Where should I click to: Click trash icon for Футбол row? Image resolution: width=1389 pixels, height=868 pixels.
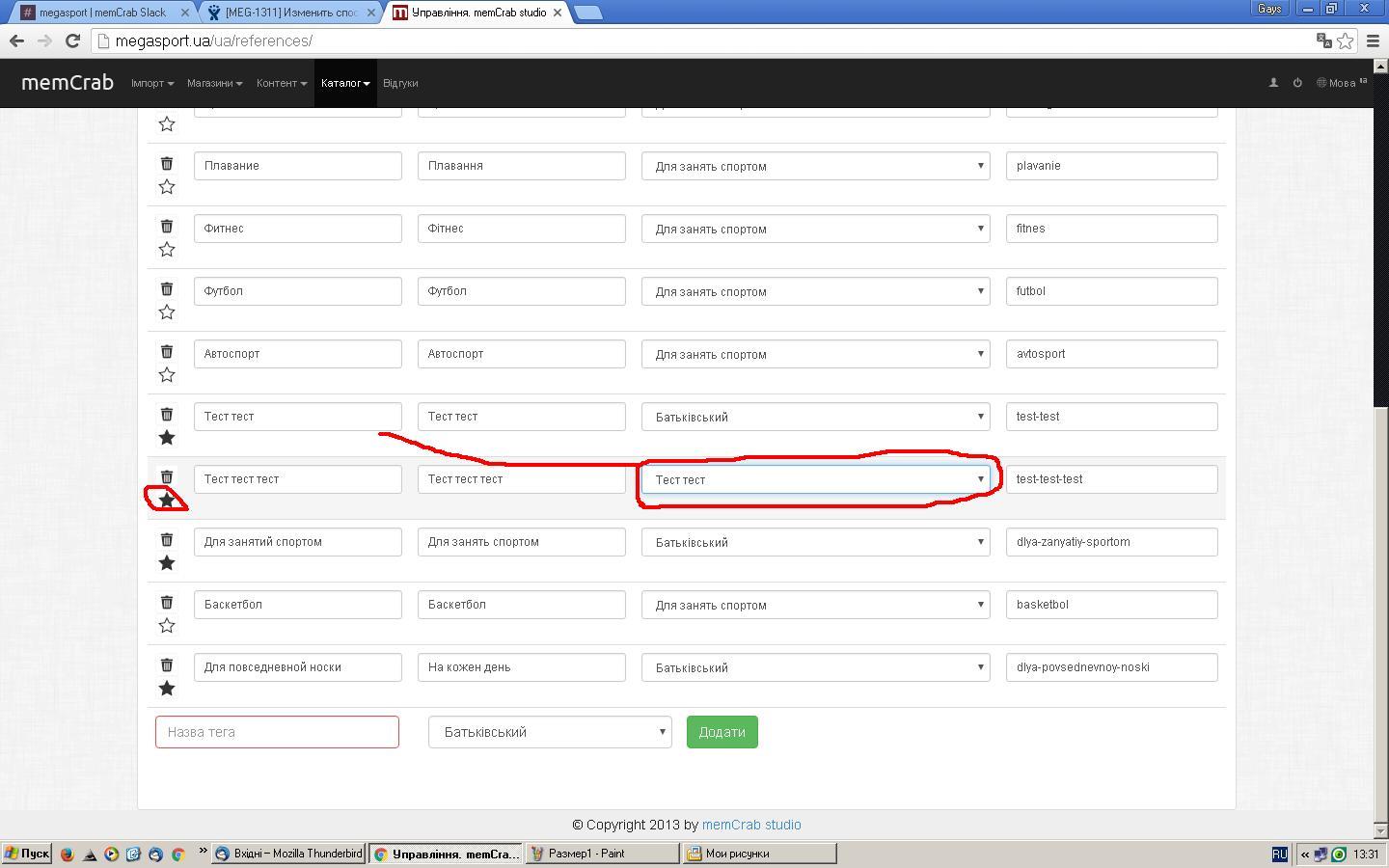point(167,289)
